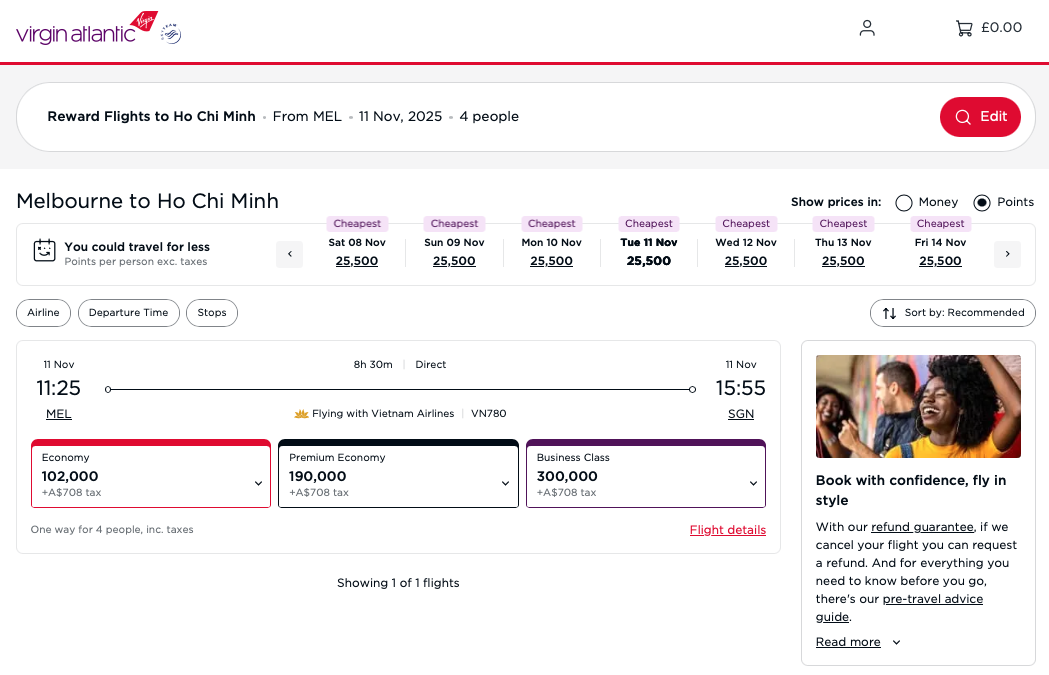Click the 11:25 departure time
Screen dimensions: 1049x675
(x=58, y=389)
